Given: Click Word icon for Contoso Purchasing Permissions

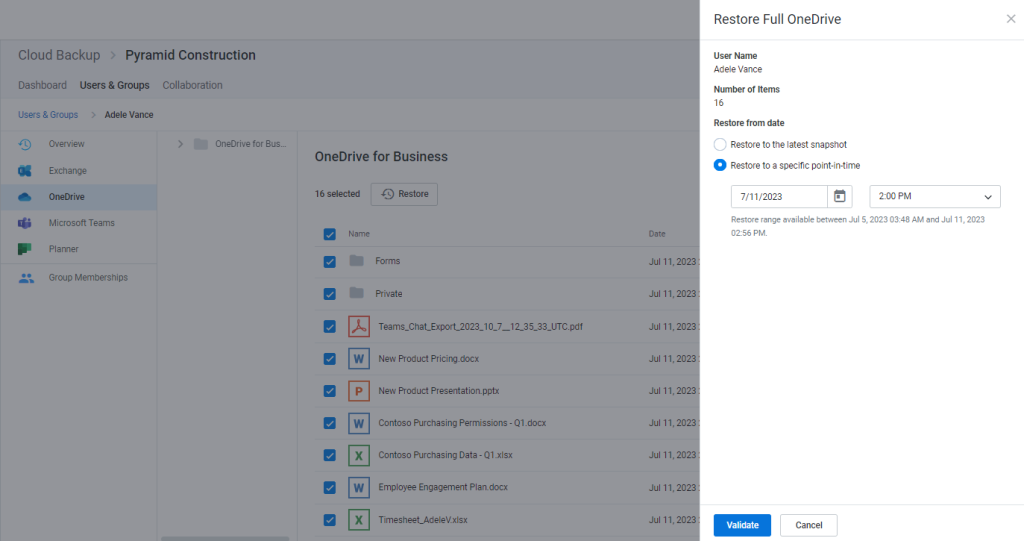Looking at the screenshot, I should tap(359, 423).
